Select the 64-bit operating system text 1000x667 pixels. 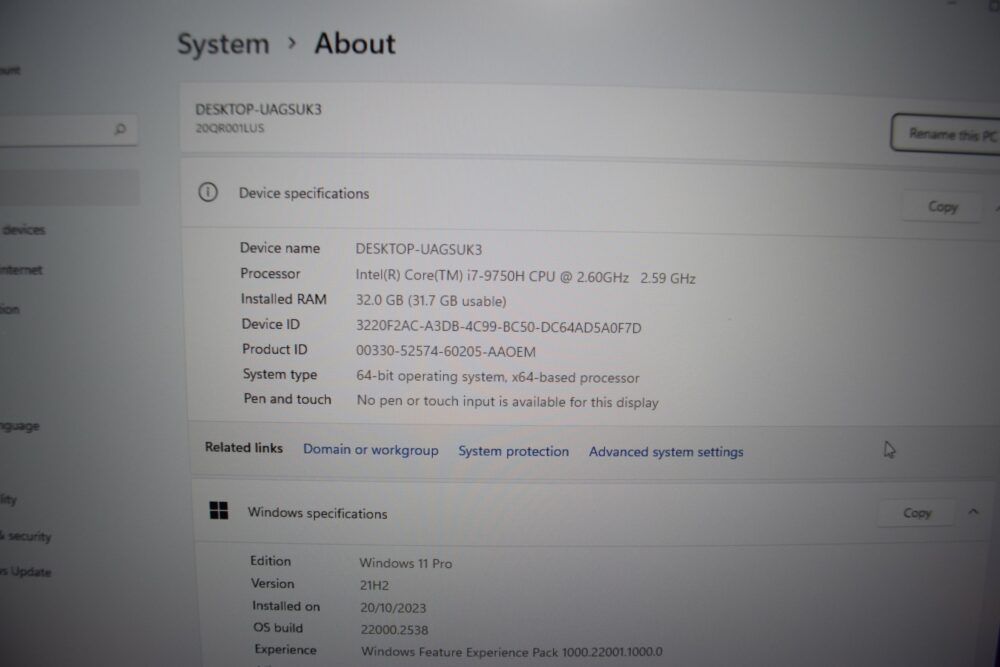(497, 377)
